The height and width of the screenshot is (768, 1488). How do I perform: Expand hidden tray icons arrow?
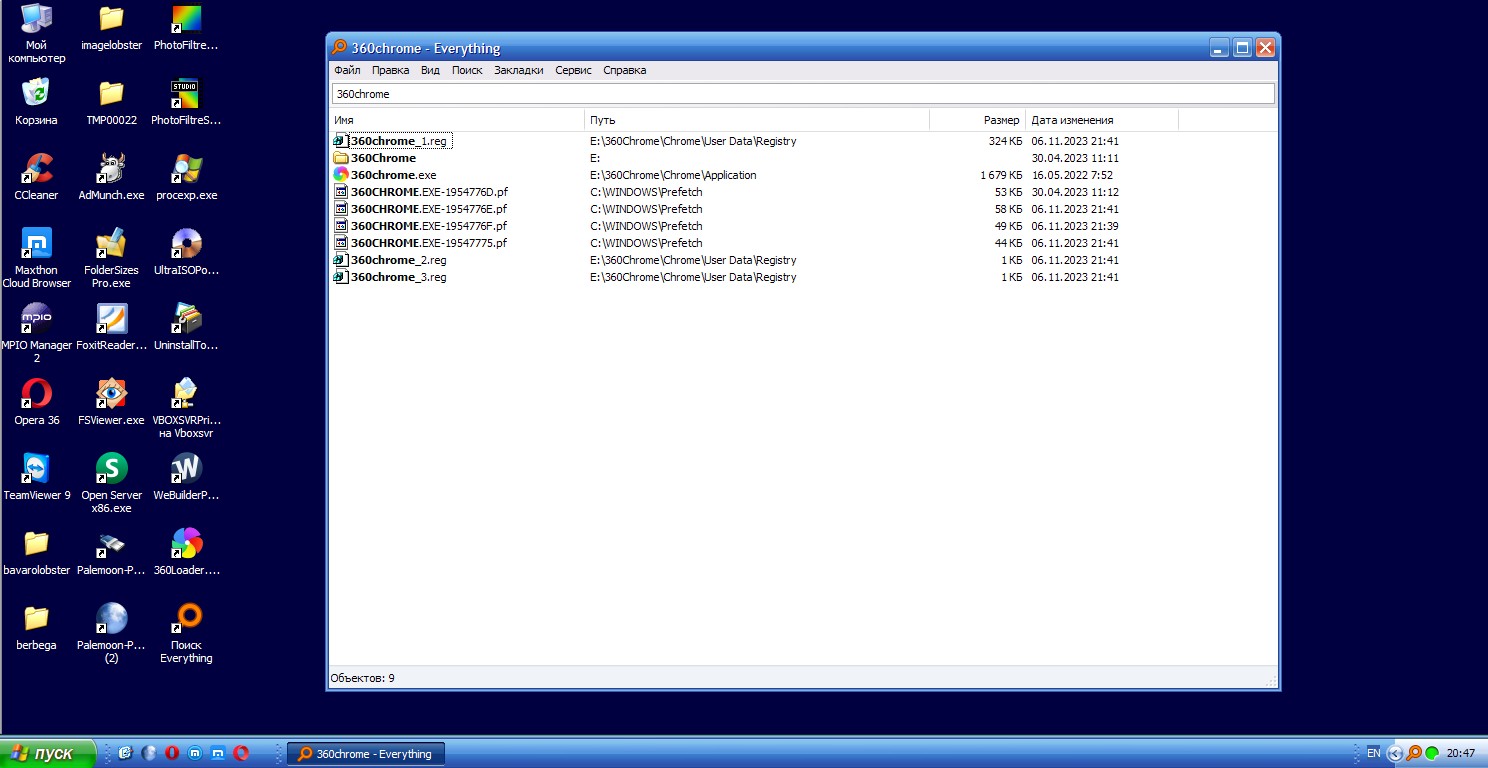click(x=1395, y=753)
